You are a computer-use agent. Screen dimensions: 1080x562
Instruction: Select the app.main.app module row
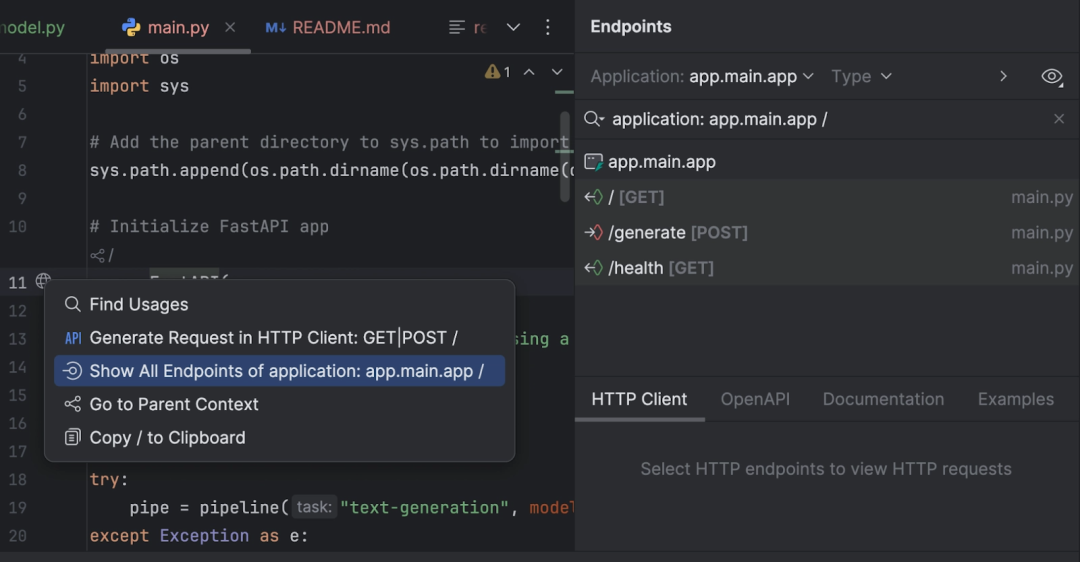tap(827, 162)
